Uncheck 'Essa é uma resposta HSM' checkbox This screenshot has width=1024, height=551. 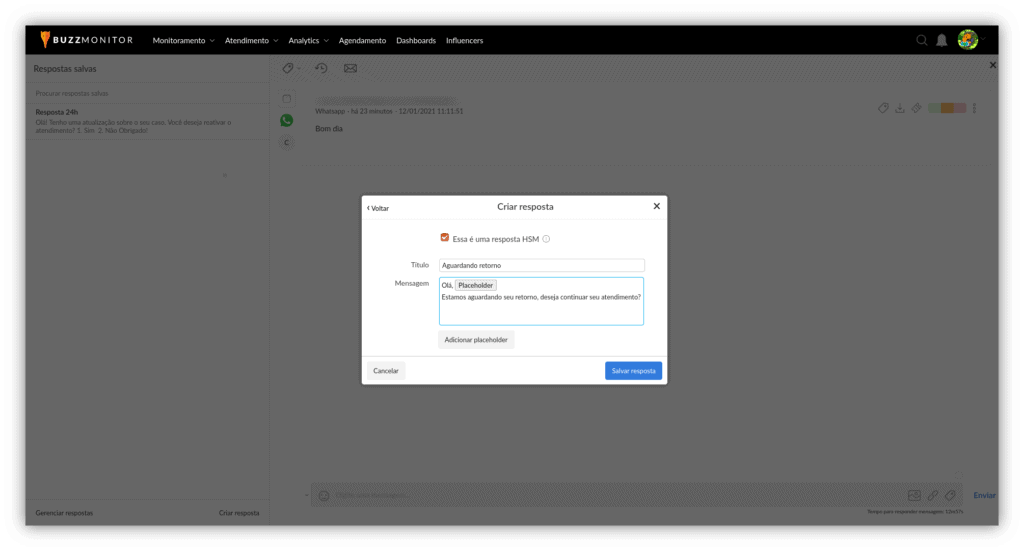click(x=445, y=238)
